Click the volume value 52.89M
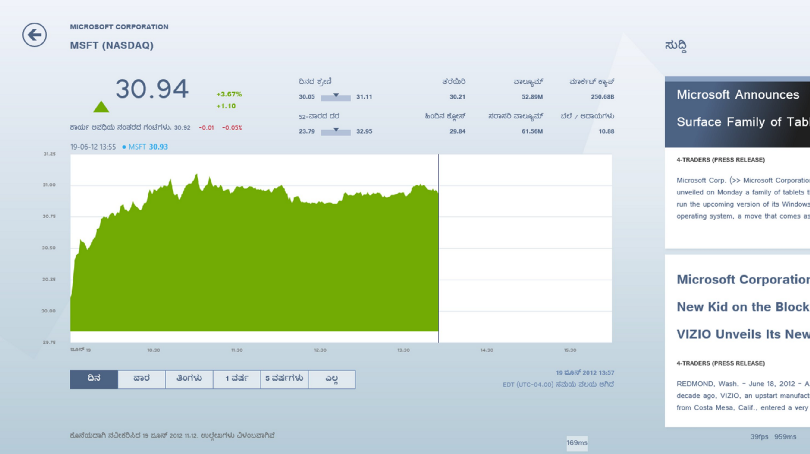 532,97
